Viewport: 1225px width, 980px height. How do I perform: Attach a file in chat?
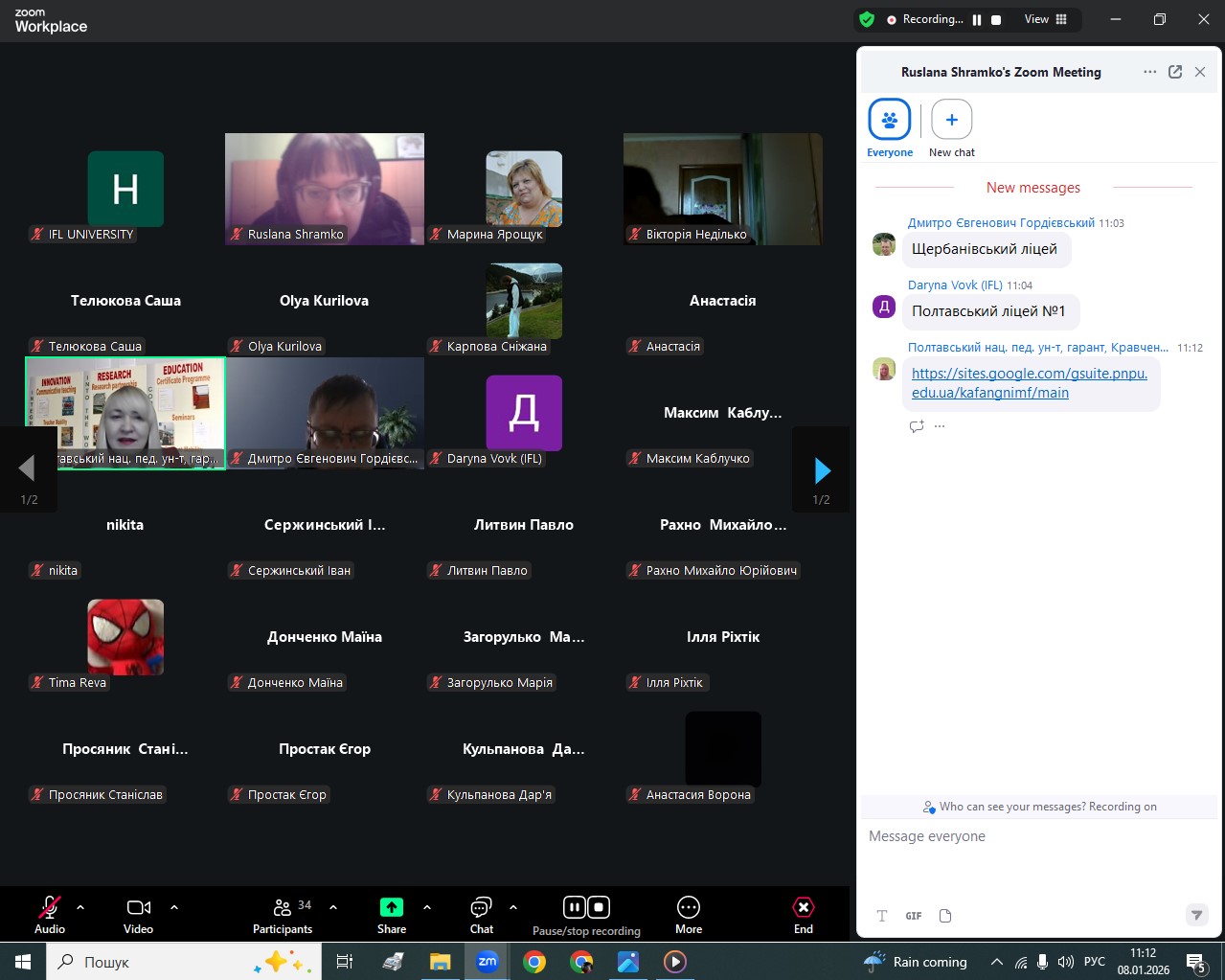945,916
